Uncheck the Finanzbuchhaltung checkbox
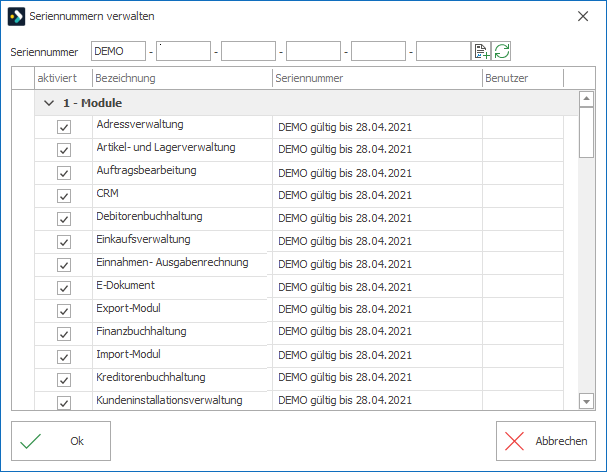The width and height of the screenshot is (607, 472). (64, 334)
